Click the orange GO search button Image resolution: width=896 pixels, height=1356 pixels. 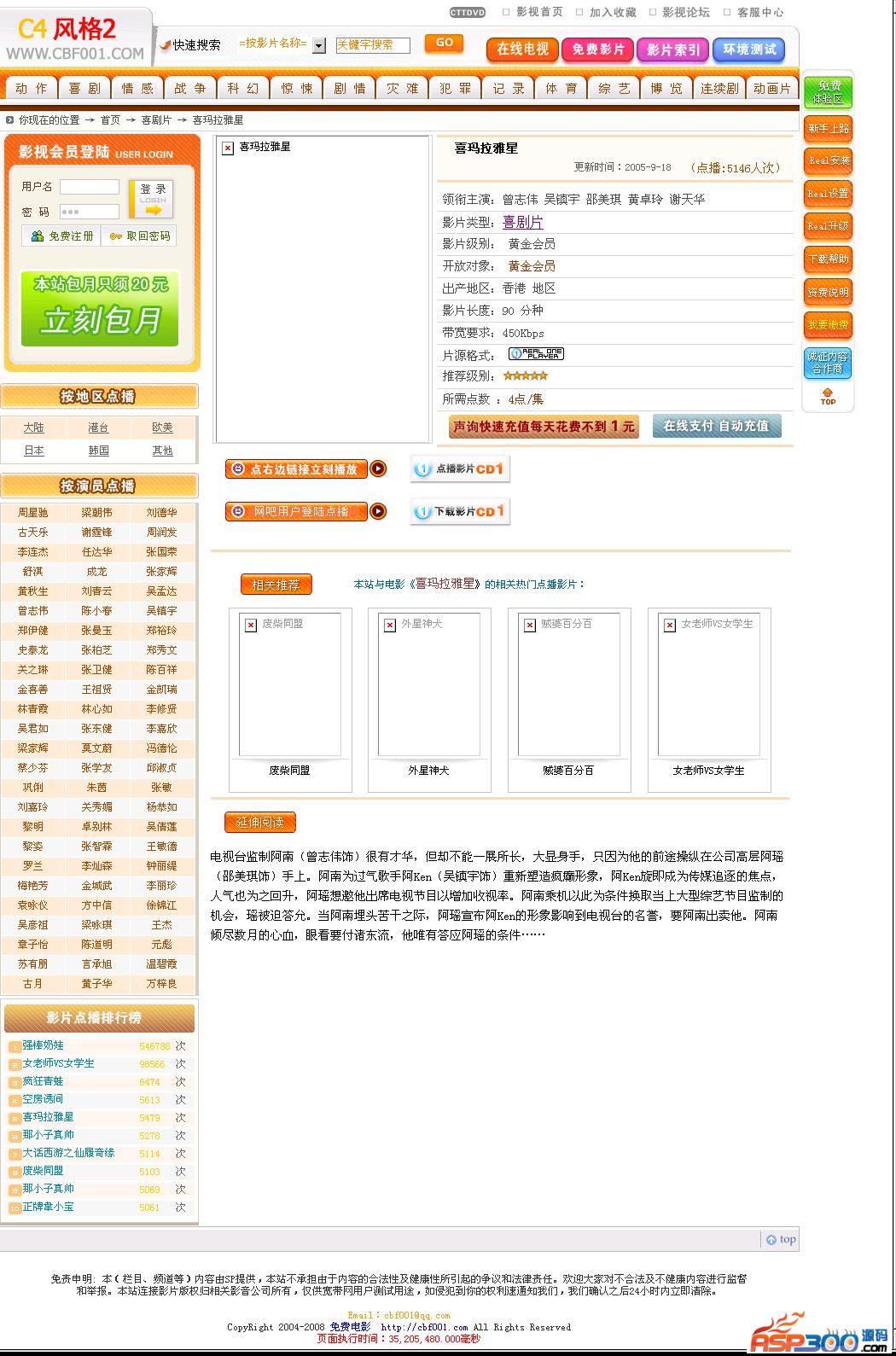point(444,44)
